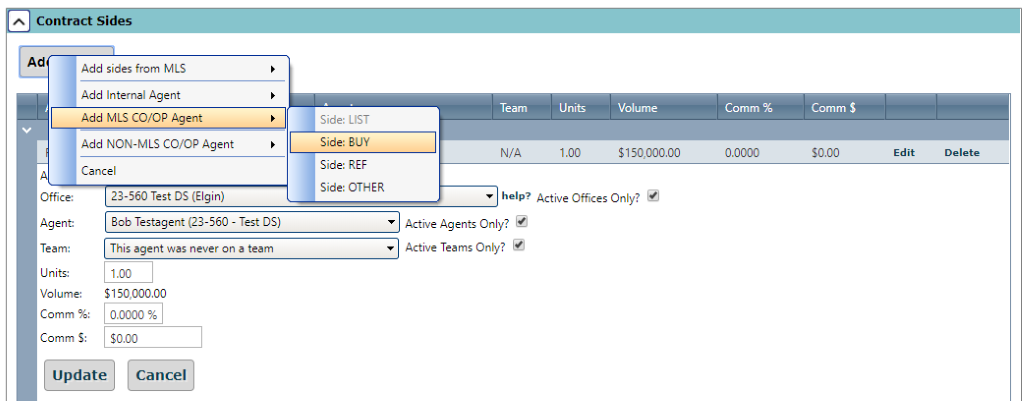Open Add Internal Agent submenu

168,95
